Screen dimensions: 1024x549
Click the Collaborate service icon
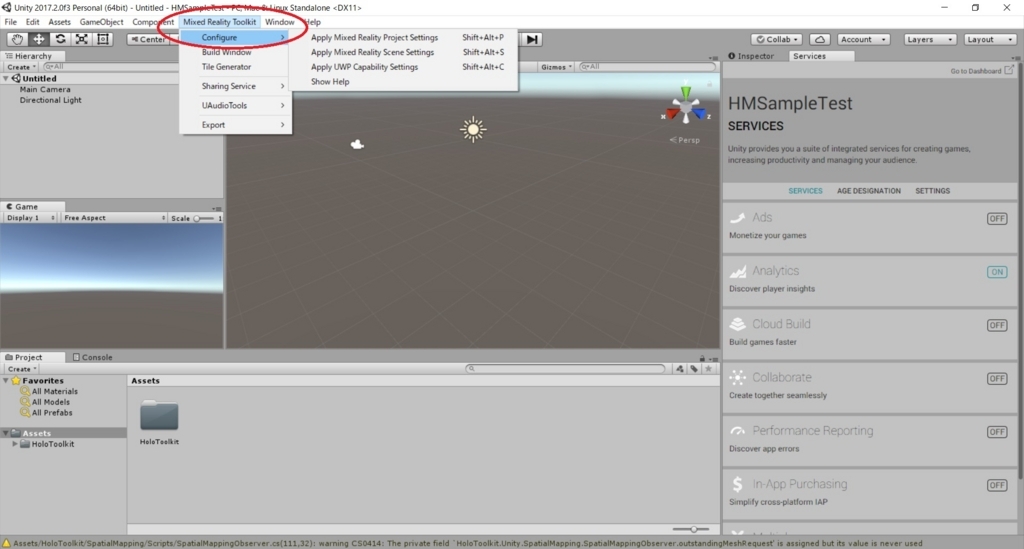737,377
